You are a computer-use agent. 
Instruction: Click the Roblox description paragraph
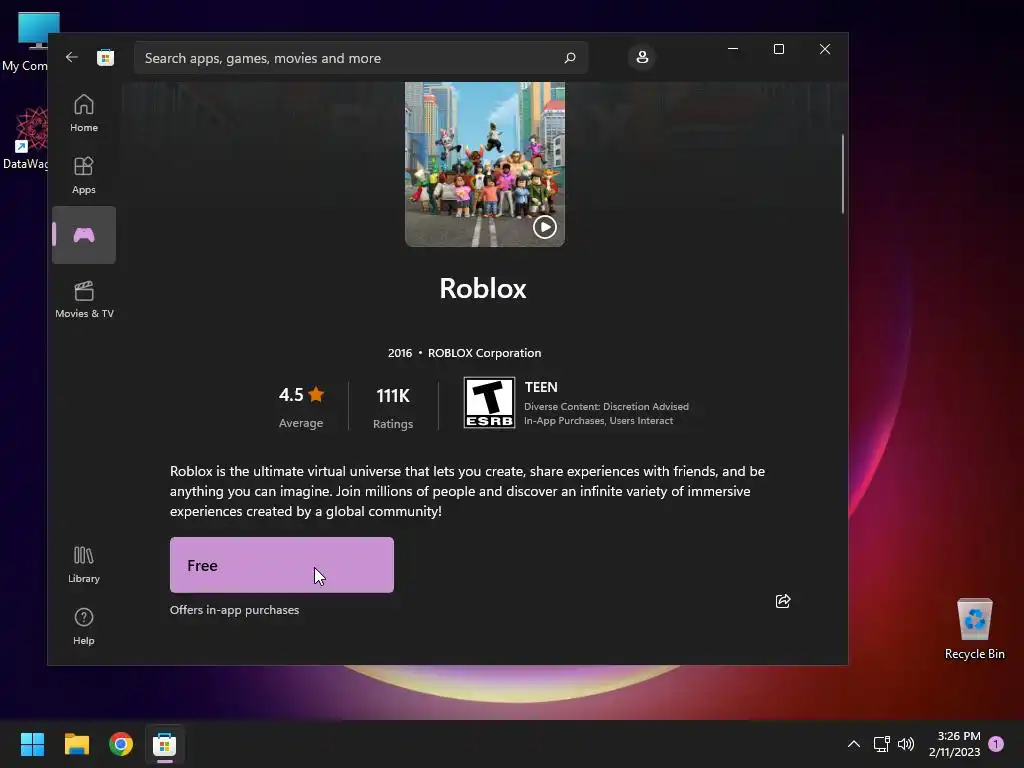(468, 491)
